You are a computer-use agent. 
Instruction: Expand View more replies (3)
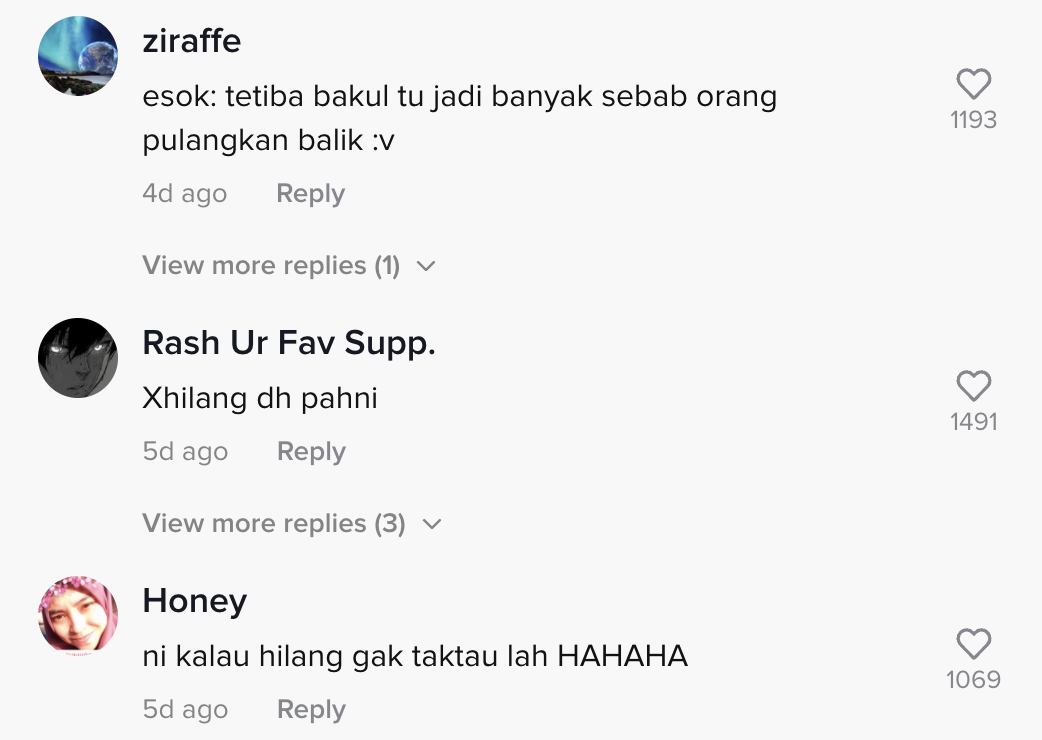tap(292, 523)
